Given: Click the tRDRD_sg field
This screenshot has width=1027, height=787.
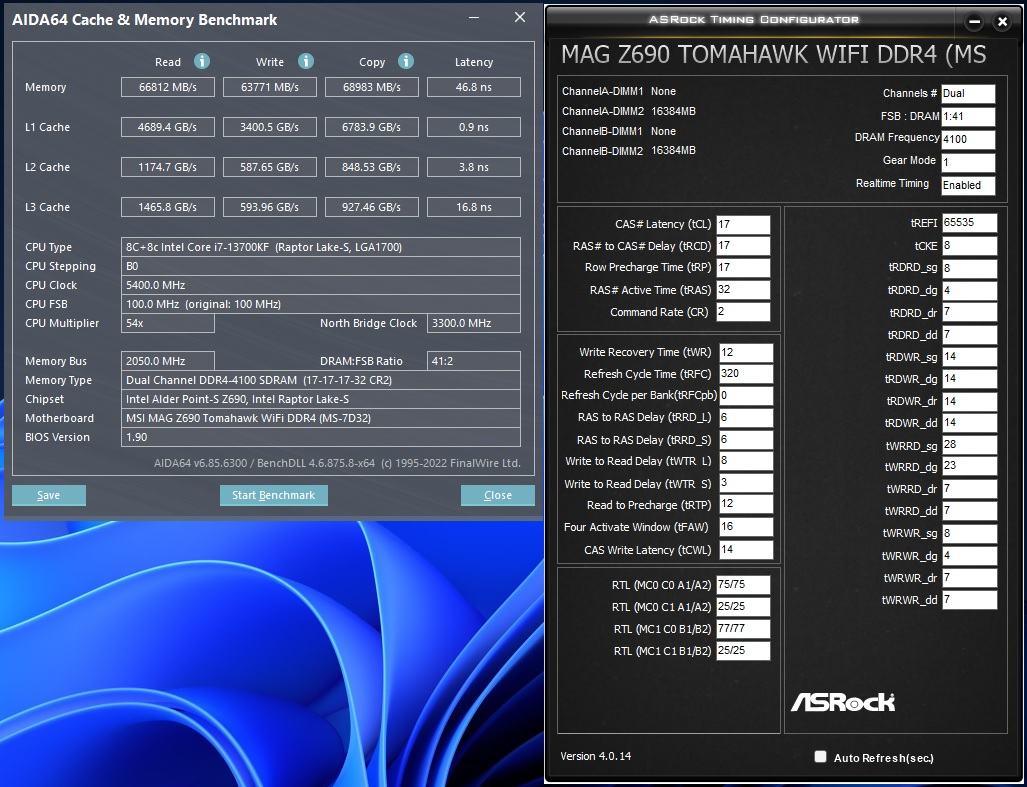Looking at the screenshot, I should click(x=969, y=268).
